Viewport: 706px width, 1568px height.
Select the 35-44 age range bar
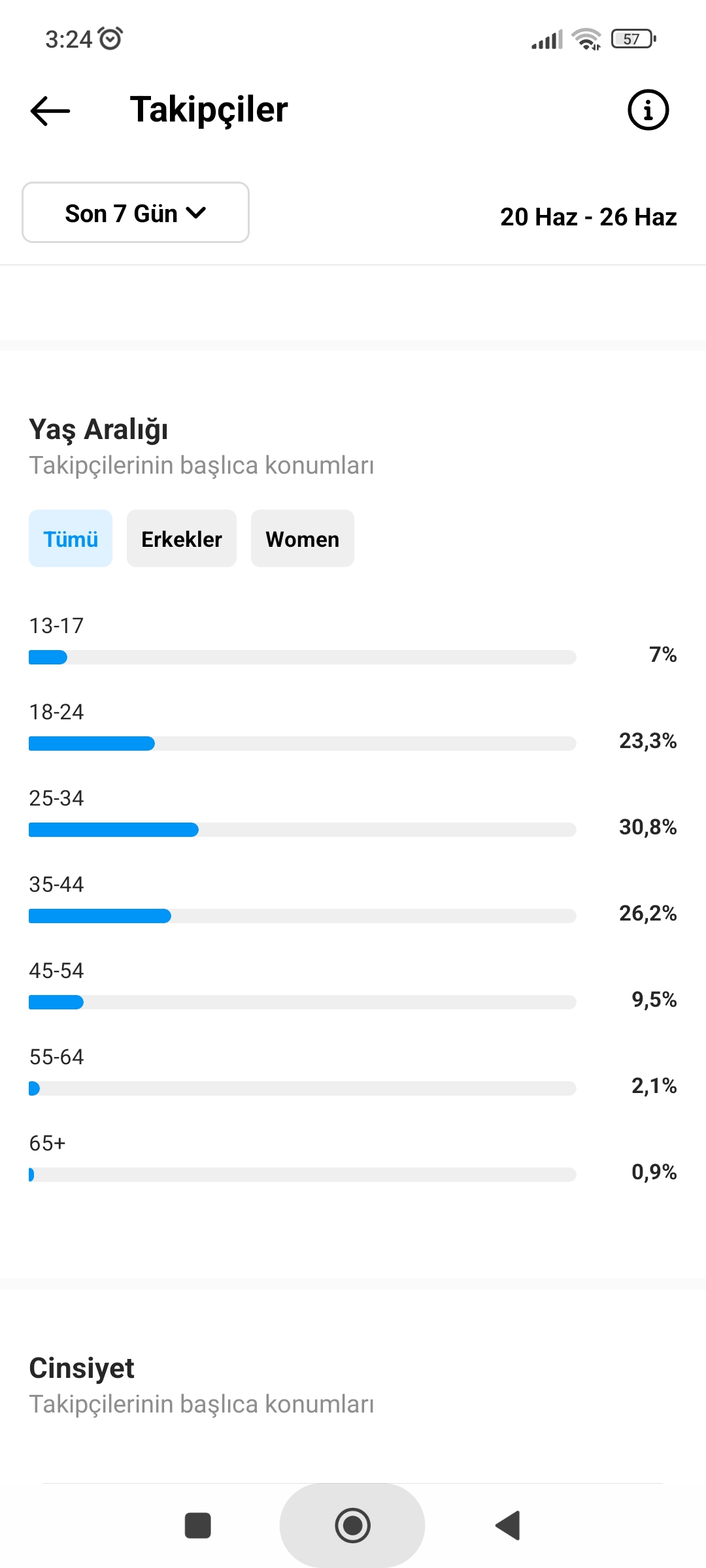pyautogui.click(x=303, y=916)
